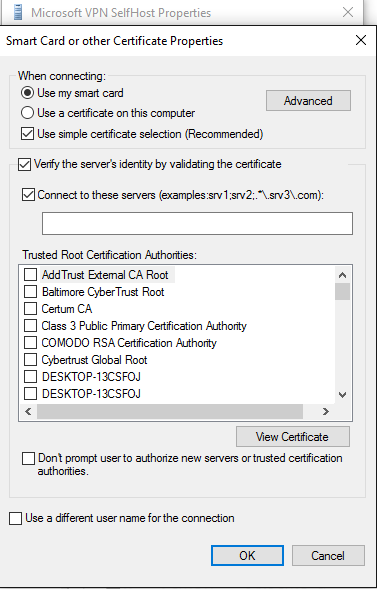Check Cybertrust Global Root

click(x=30, y=360)
